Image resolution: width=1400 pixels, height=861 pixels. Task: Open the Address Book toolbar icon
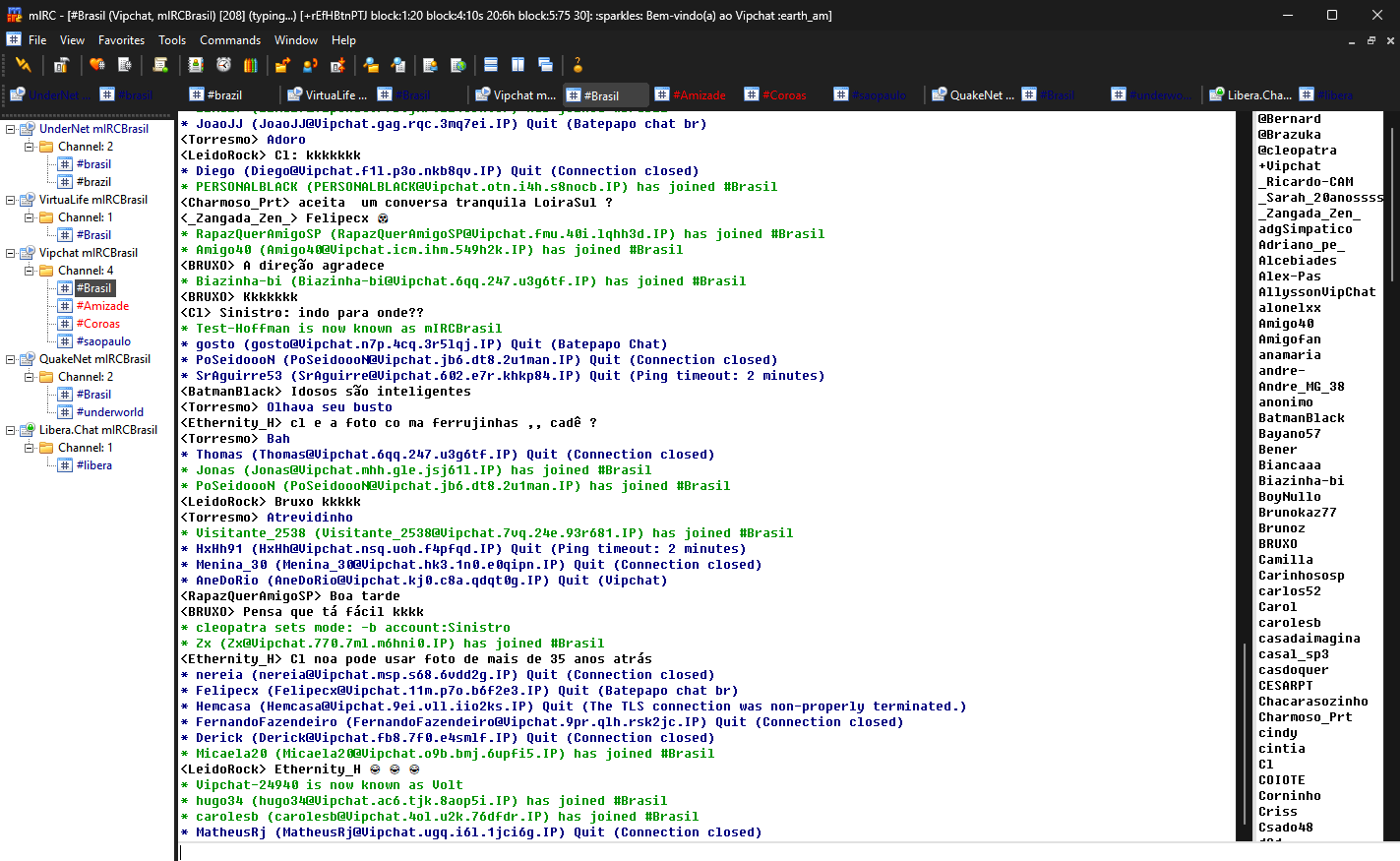[x=196, y=65]
